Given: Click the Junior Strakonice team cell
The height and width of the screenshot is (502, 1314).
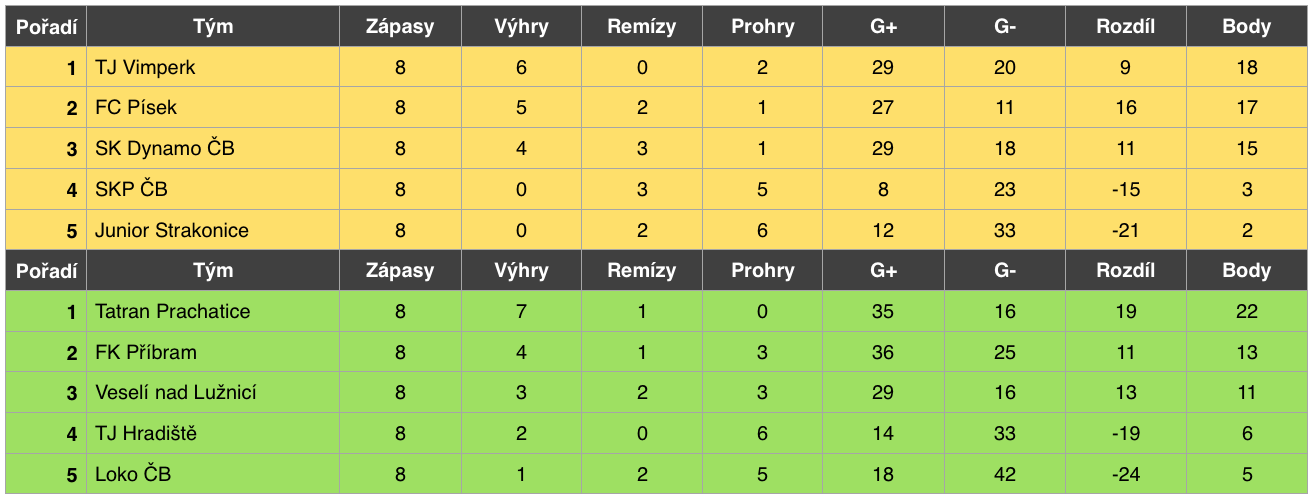Looking at the screenshot, I should pyautogui.click(x=213, y=230).
